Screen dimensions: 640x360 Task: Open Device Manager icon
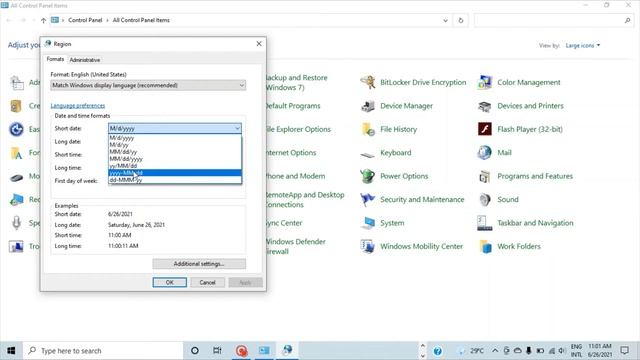[x=368, y=106]
